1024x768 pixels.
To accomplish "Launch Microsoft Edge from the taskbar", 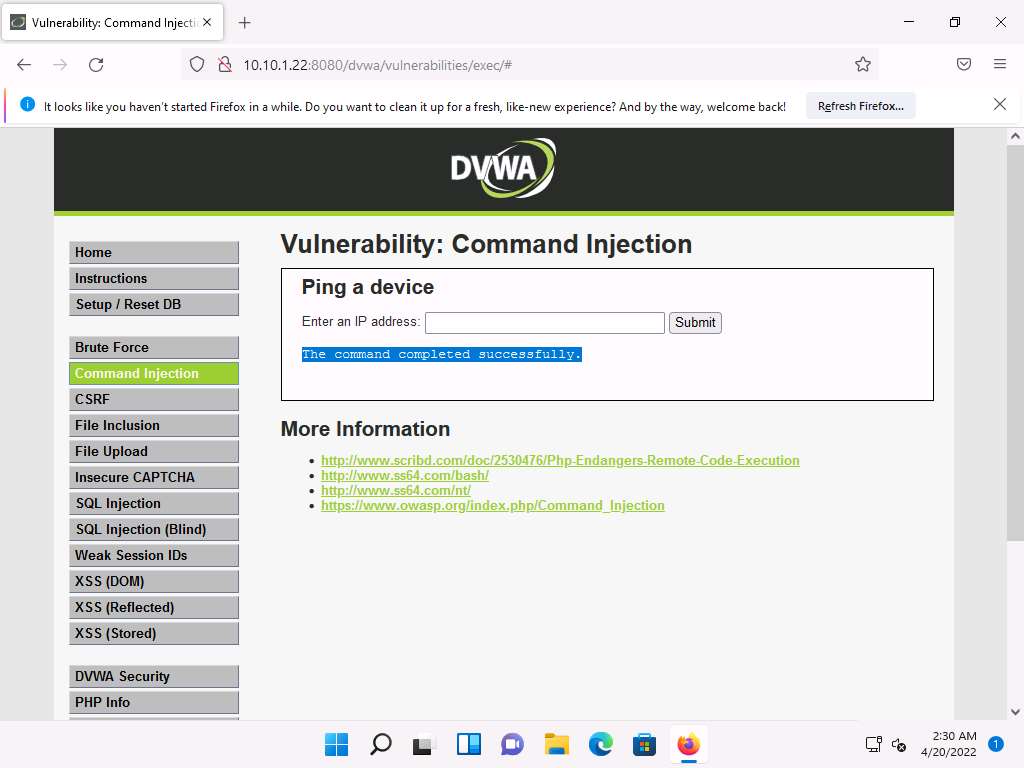I will [x=600, y=744].
